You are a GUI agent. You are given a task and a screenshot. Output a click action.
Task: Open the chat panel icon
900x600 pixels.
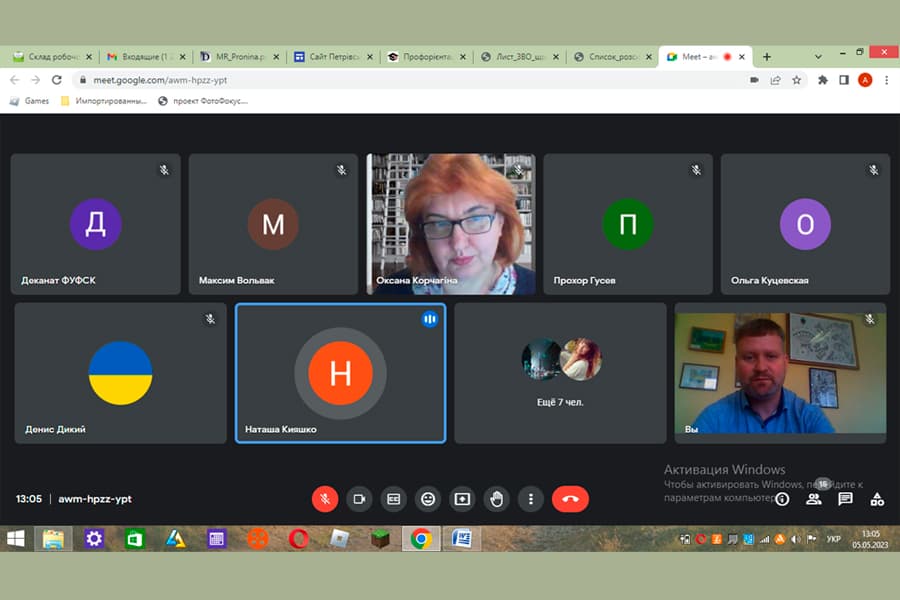[x=845, y=498]
